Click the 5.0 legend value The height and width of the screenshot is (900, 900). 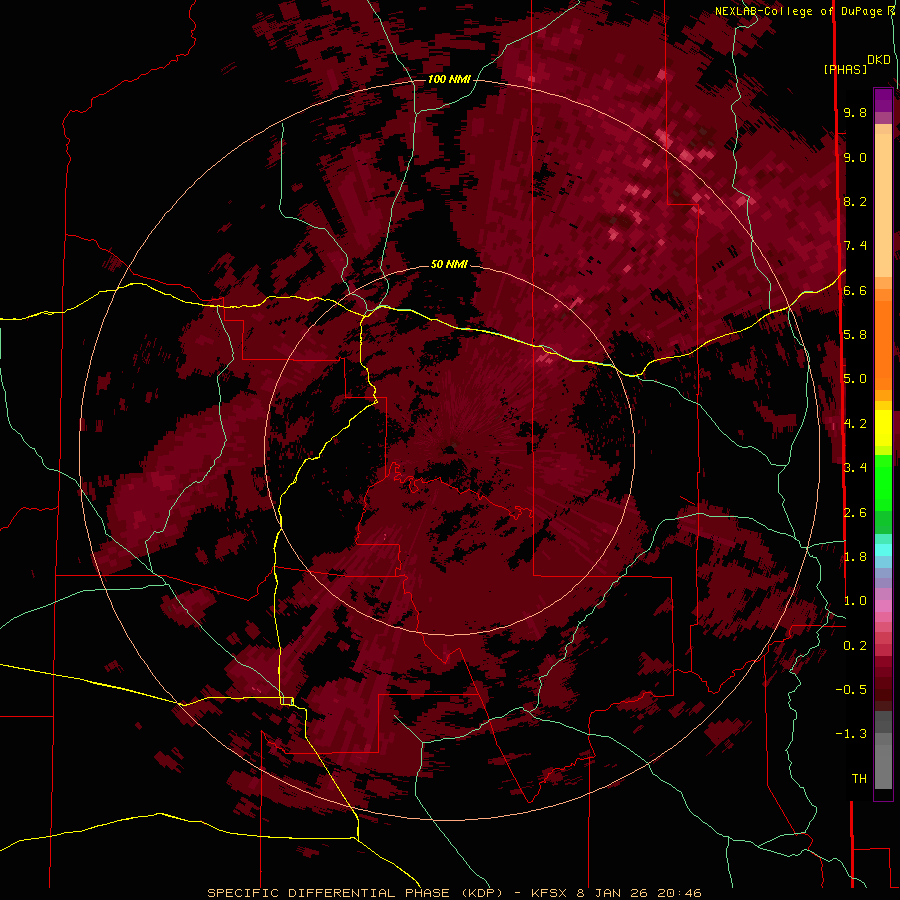coord(855,379)
